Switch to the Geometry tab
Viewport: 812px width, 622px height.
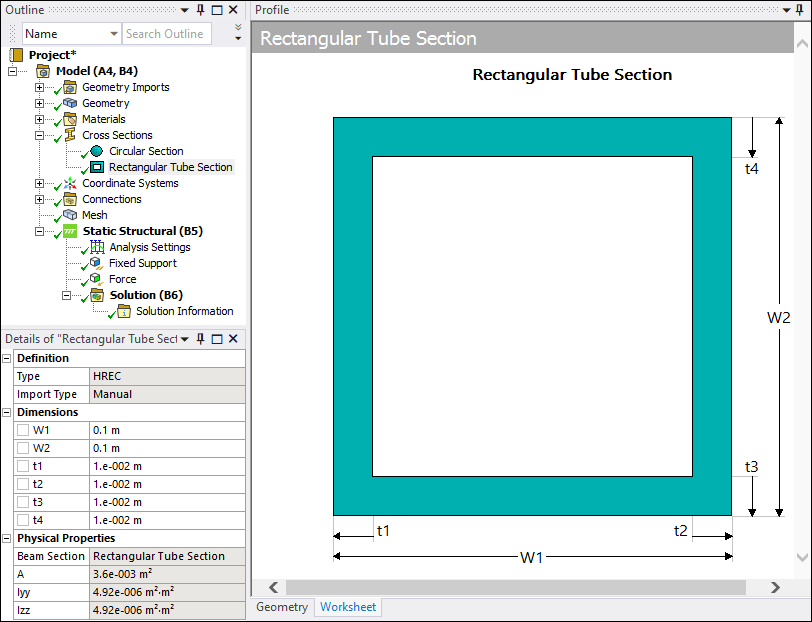(282, 607)
